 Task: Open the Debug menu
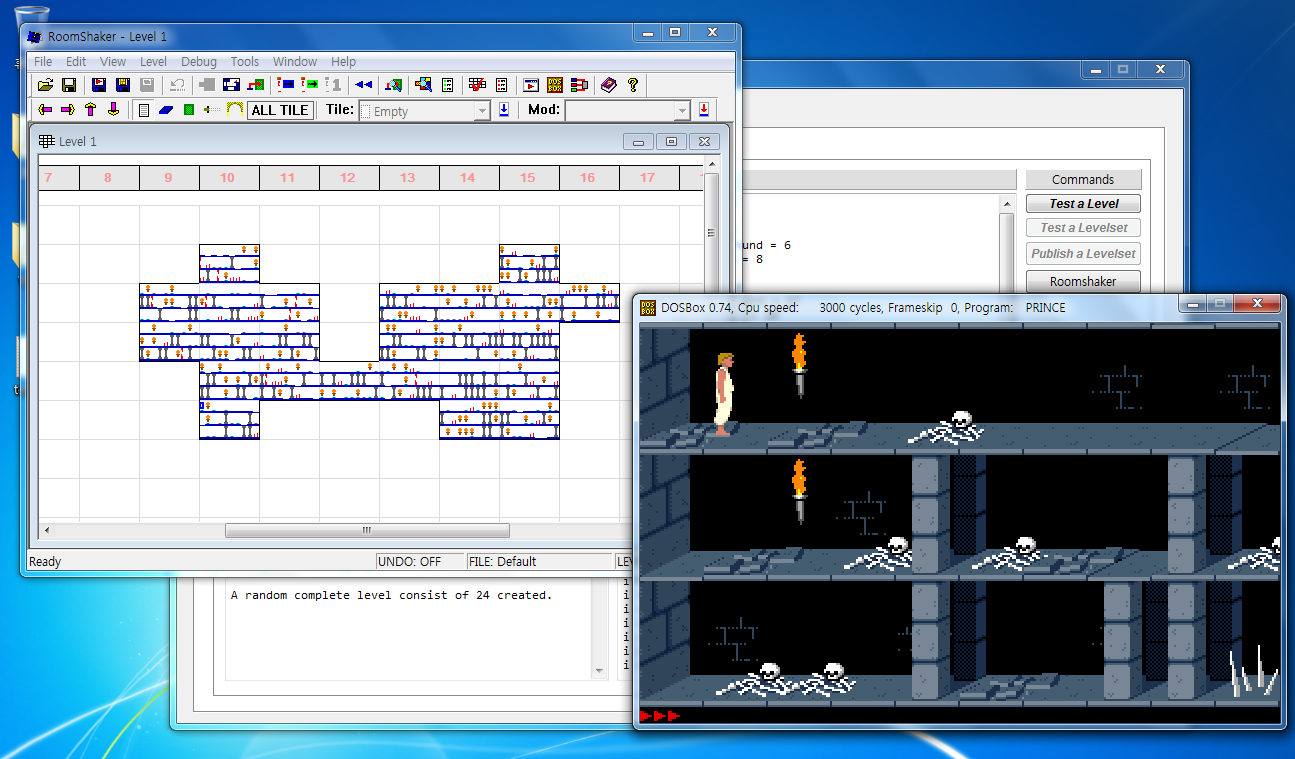click(x=199, y=61)
